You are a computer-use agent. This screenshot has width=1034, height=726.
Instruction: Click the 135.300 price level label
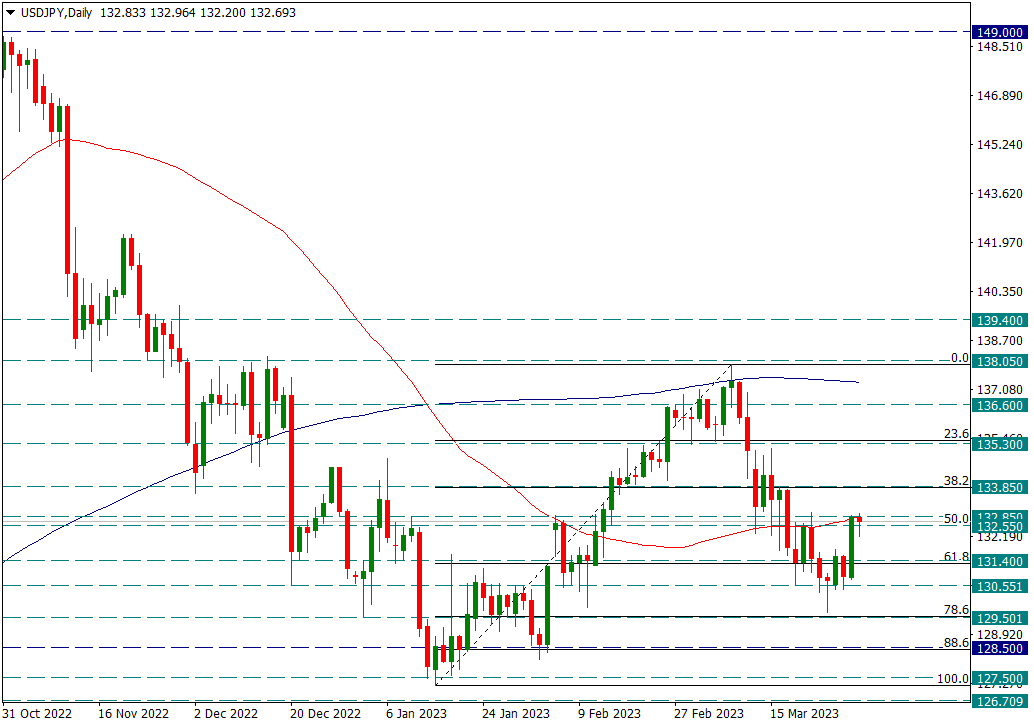1000,444
